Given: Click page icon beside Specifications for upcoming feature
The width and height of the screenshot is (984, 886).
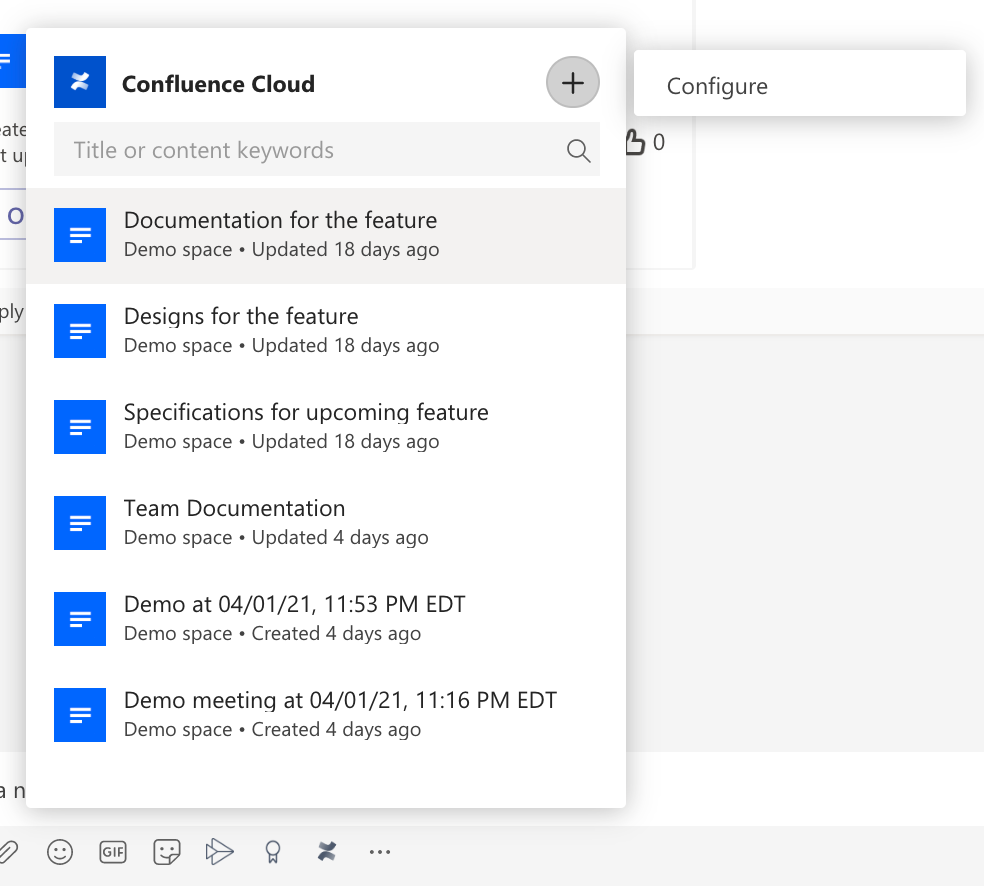Looking at the screenshot, I should tap(80, 427).
